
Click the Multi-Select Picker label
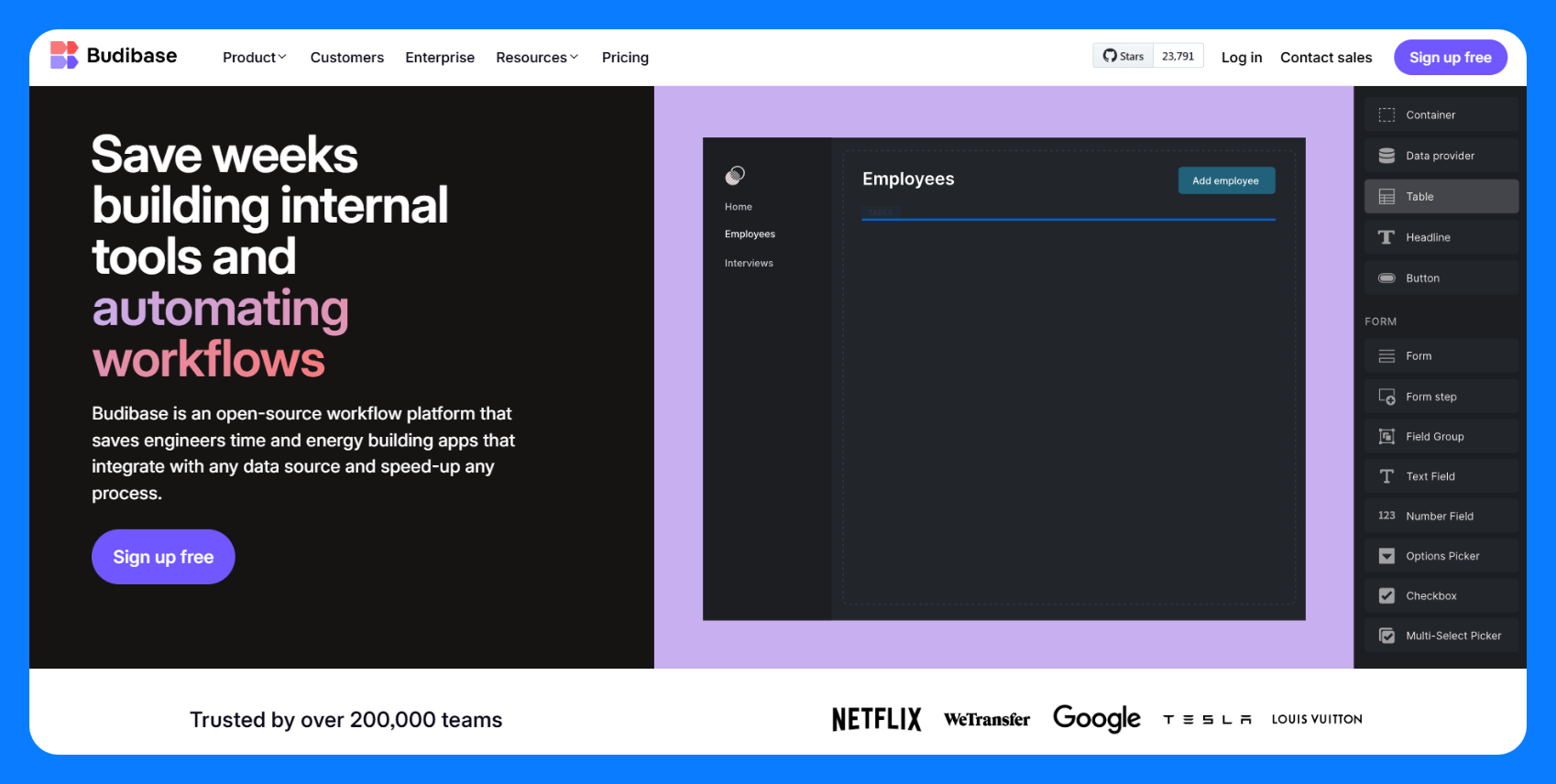click(1453, 636)
